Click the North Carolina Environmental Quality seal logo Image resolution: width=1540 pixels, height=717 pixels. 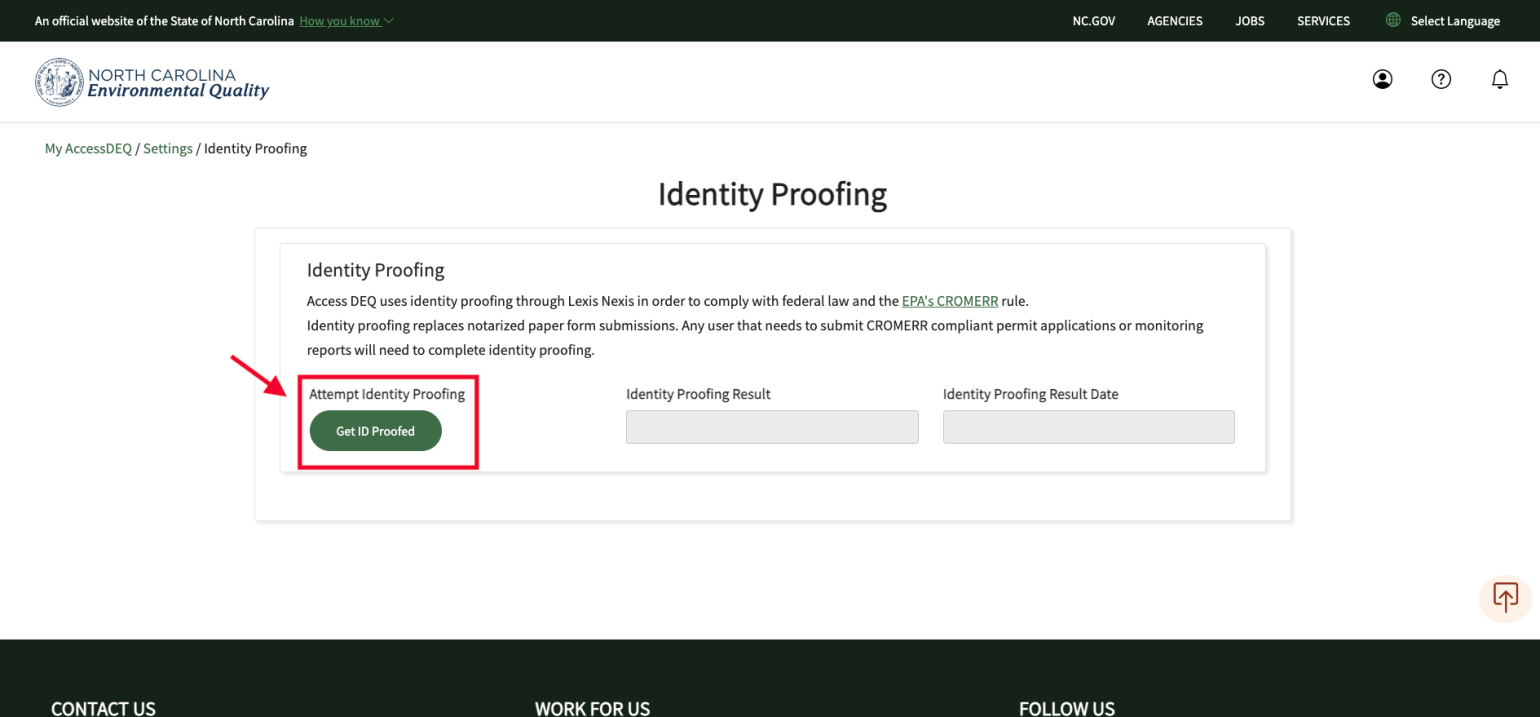59,82
